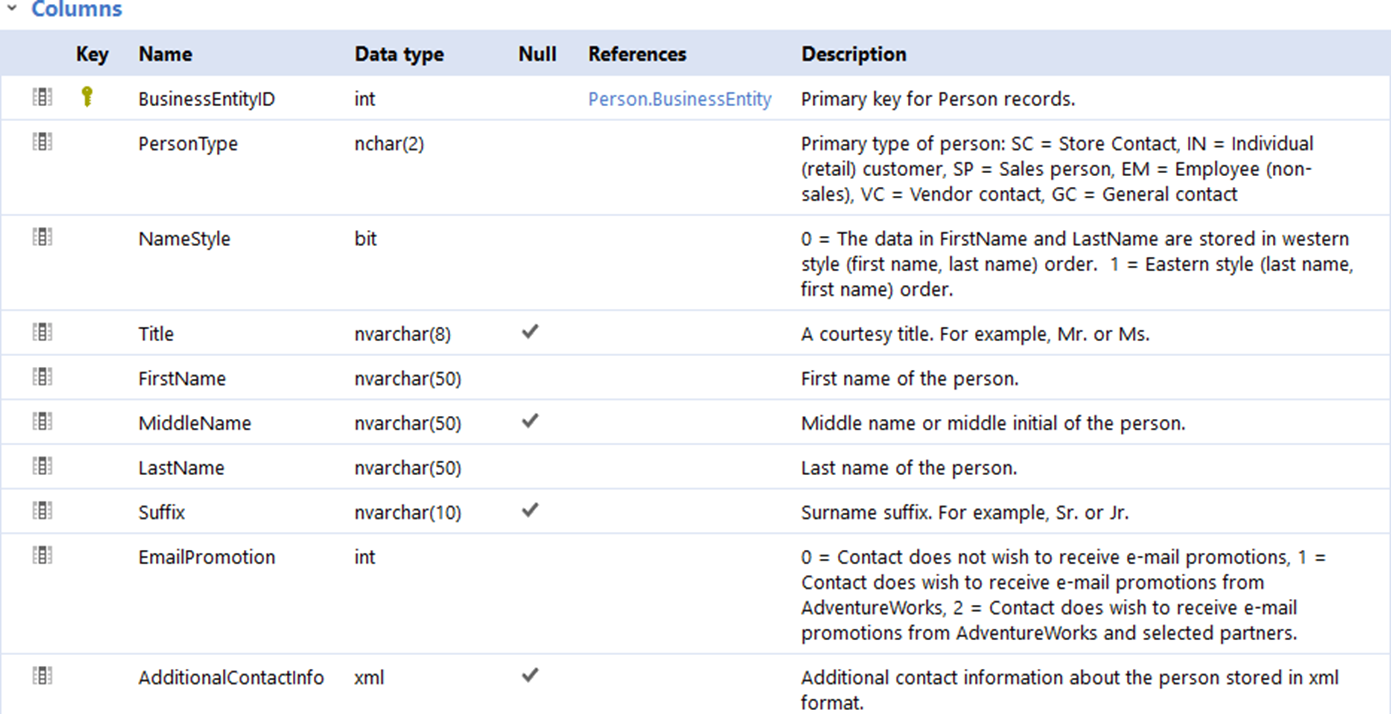Click the Null checkmark for MiddleName
The width and height of the screenshot is (1391, 714).
[530, 421]
